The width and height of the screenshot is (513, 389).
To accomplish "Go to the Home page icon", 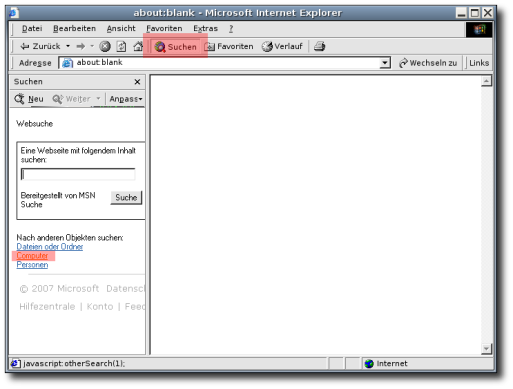I will coord(138,46).
